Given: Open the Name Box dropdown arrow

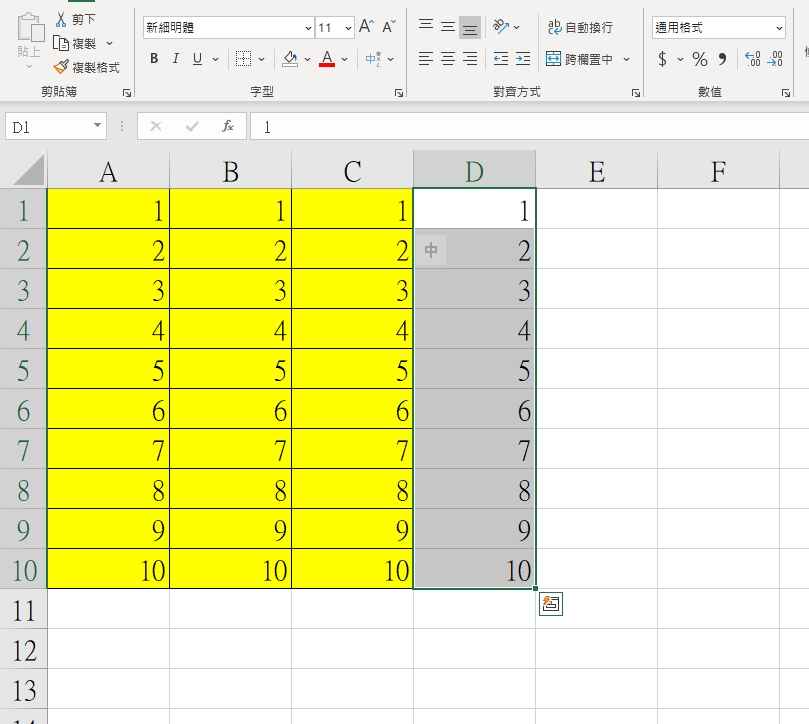Looking at the screenshot, I should click(x=97, y=125).
